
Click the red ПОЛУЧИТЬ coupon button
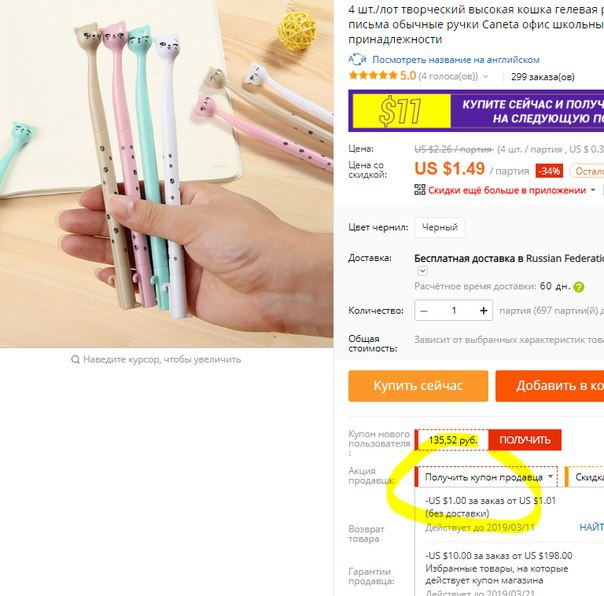pos(525,440)
